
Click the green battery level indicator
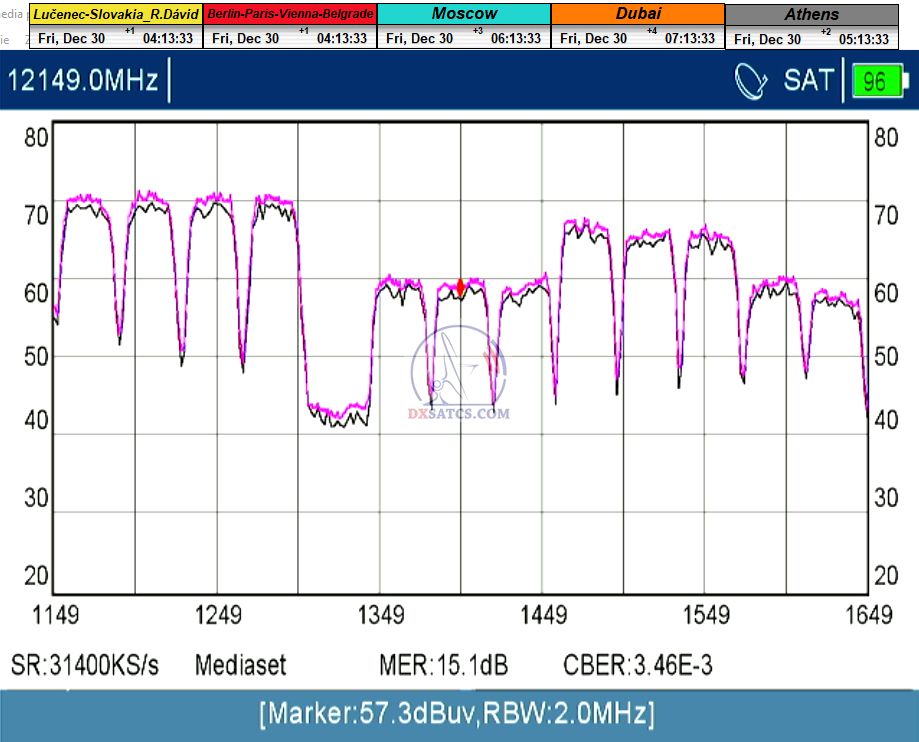click(x=875, y=81)
